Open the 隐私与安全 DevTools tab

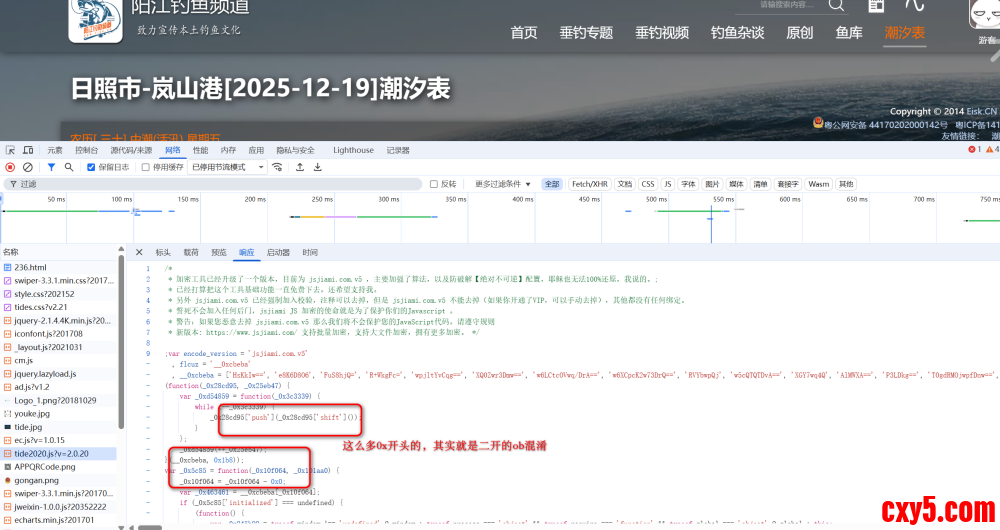click(295, 151)
